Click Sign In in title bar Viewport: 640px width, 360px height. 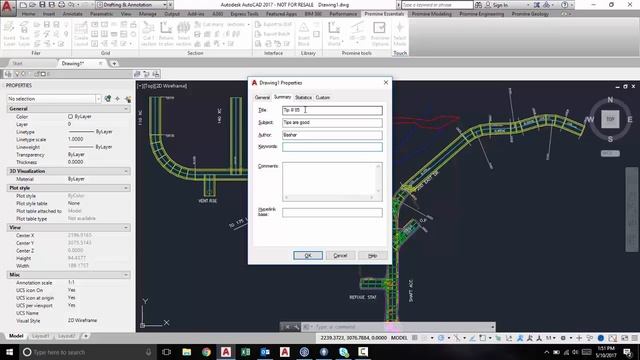pos(500,5)
